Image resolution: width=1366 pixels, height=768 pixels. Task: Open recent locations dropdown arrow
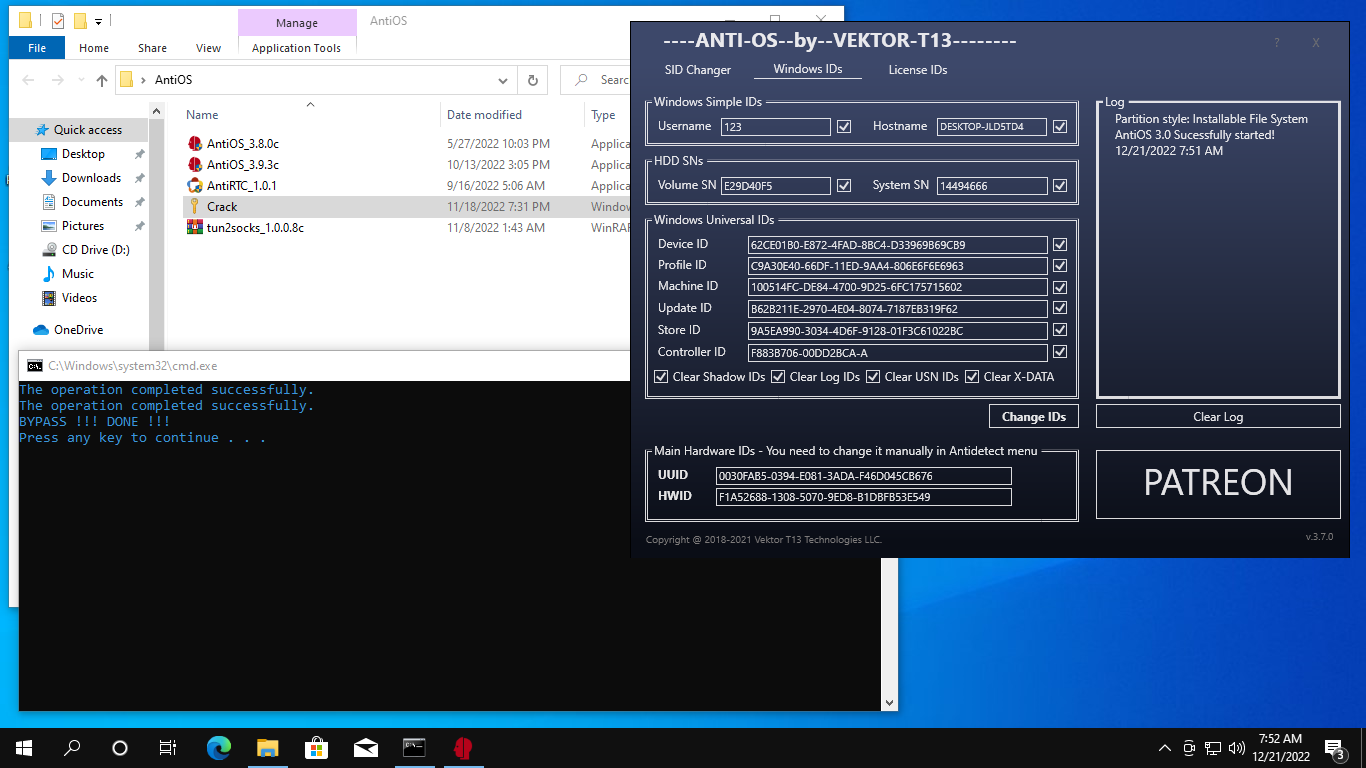(x=81, y=80)
